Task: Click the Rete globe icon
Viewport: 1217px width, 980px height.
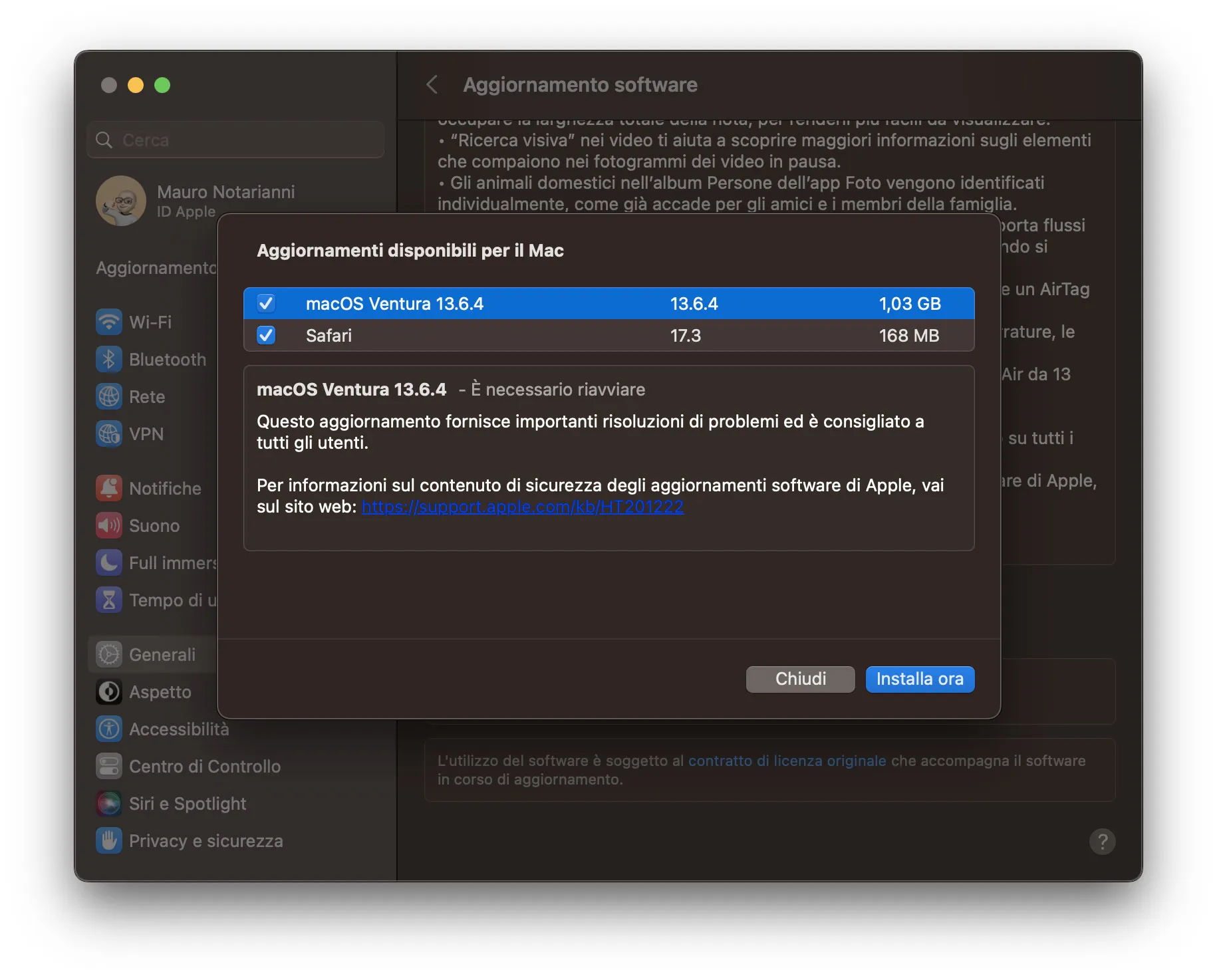Action: (x=109, y=397)
